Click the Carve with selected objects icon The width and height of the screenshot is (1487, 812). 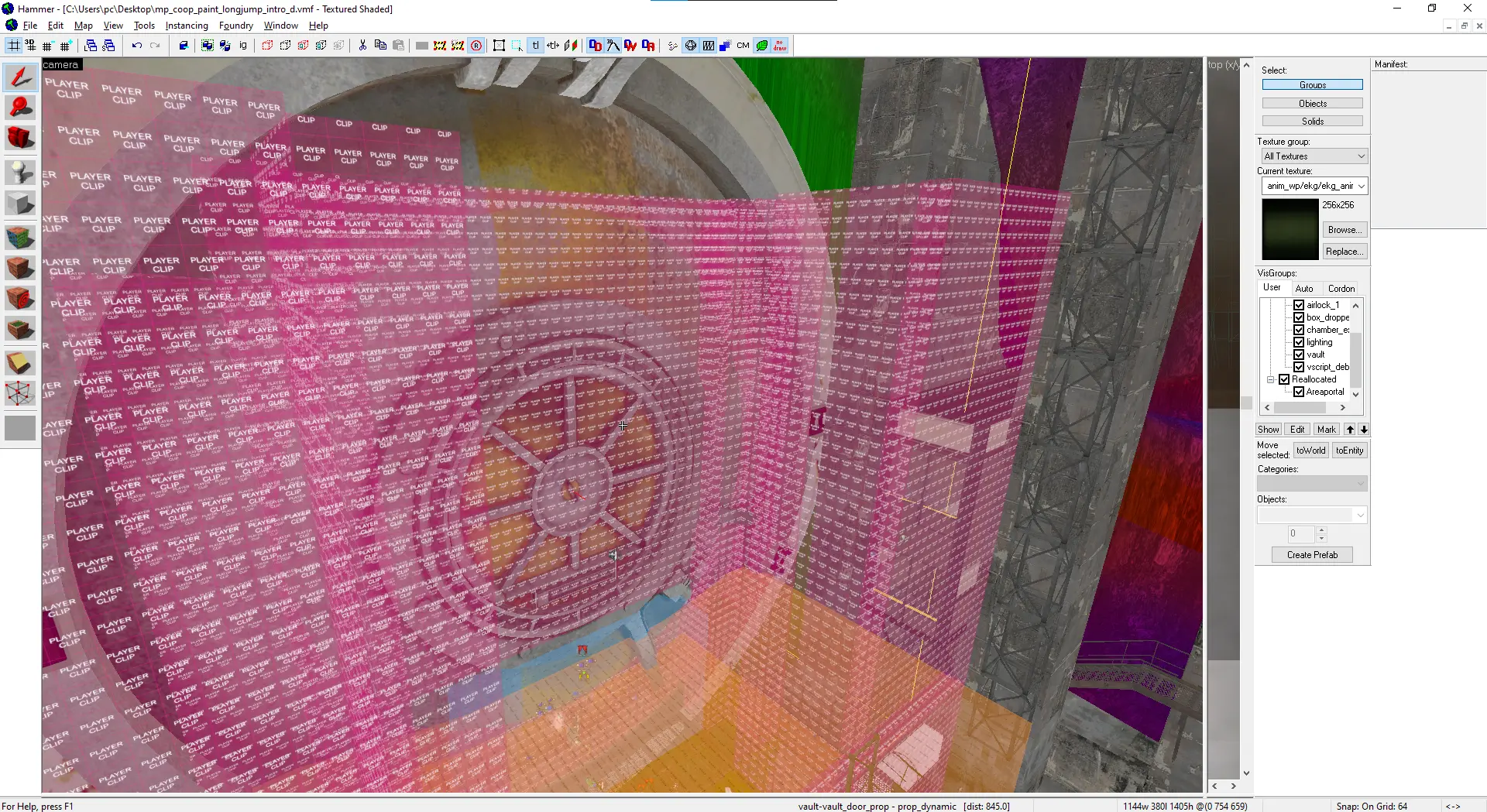[x=184, y=46]
